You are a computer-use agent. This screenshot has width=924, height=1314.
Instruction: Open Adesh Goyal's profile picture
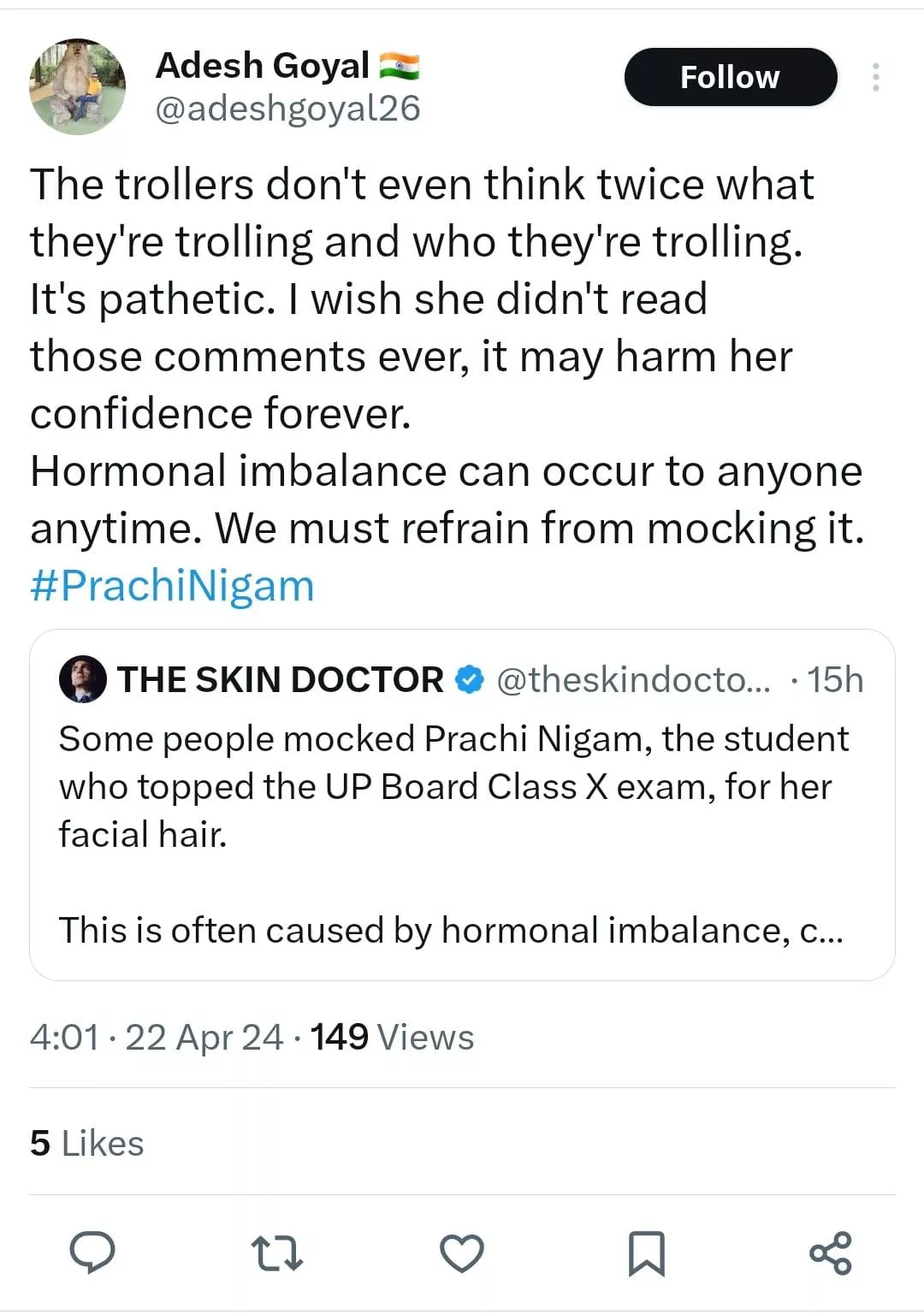coord(78,86)
